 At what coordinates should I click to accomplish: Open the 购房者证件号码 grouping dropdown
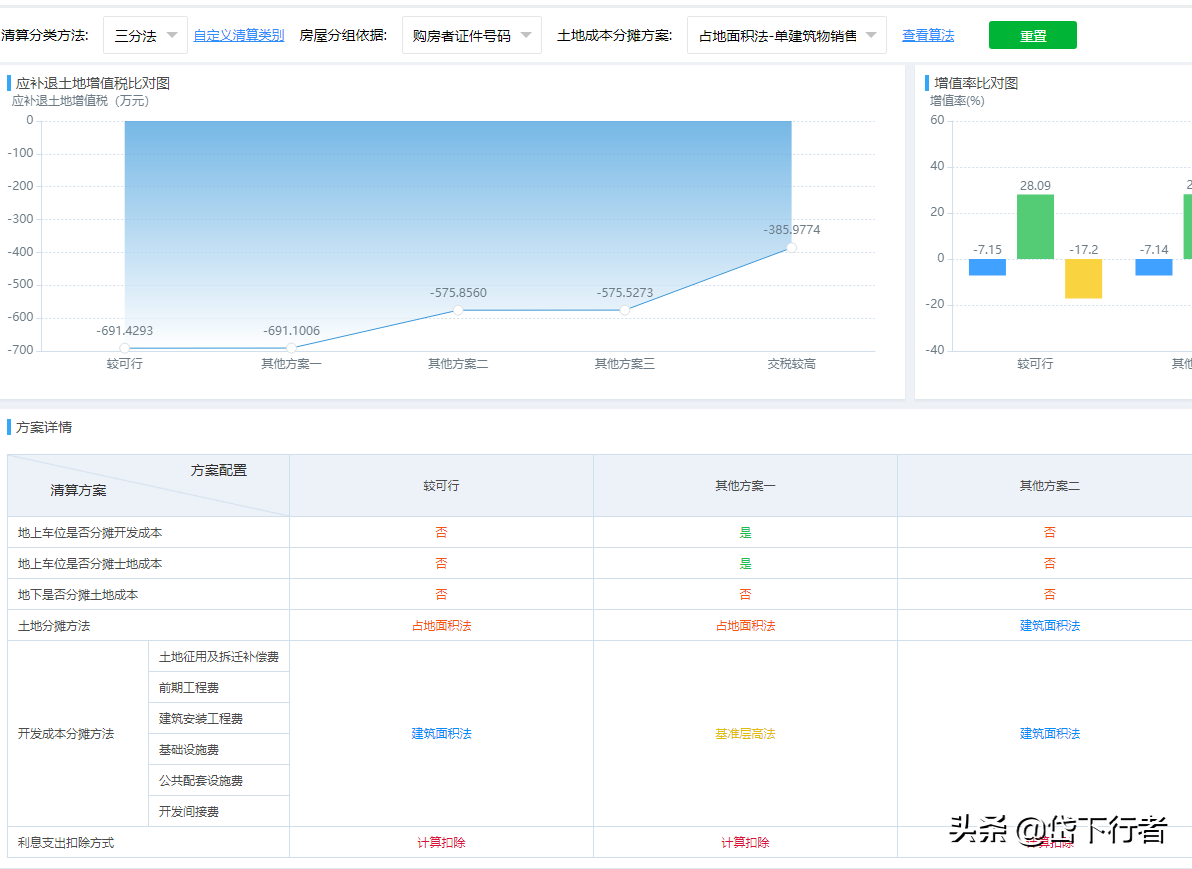pyautogui.click(x=470, y=33)
